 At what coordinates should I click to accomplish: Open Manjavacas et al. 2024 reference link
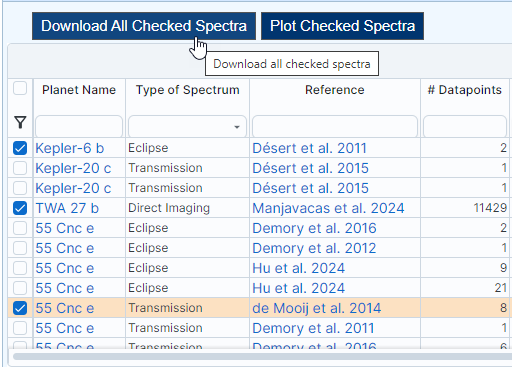pos(328,208)
